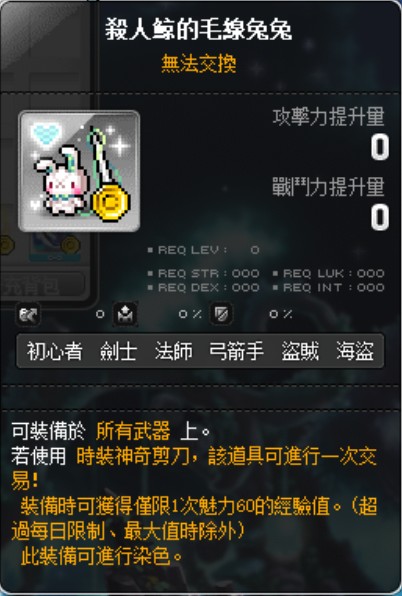The height and width of the screenshot is (596, 402).
Task: Click the arrow icon left of the stat row
Action: (29, 315)
